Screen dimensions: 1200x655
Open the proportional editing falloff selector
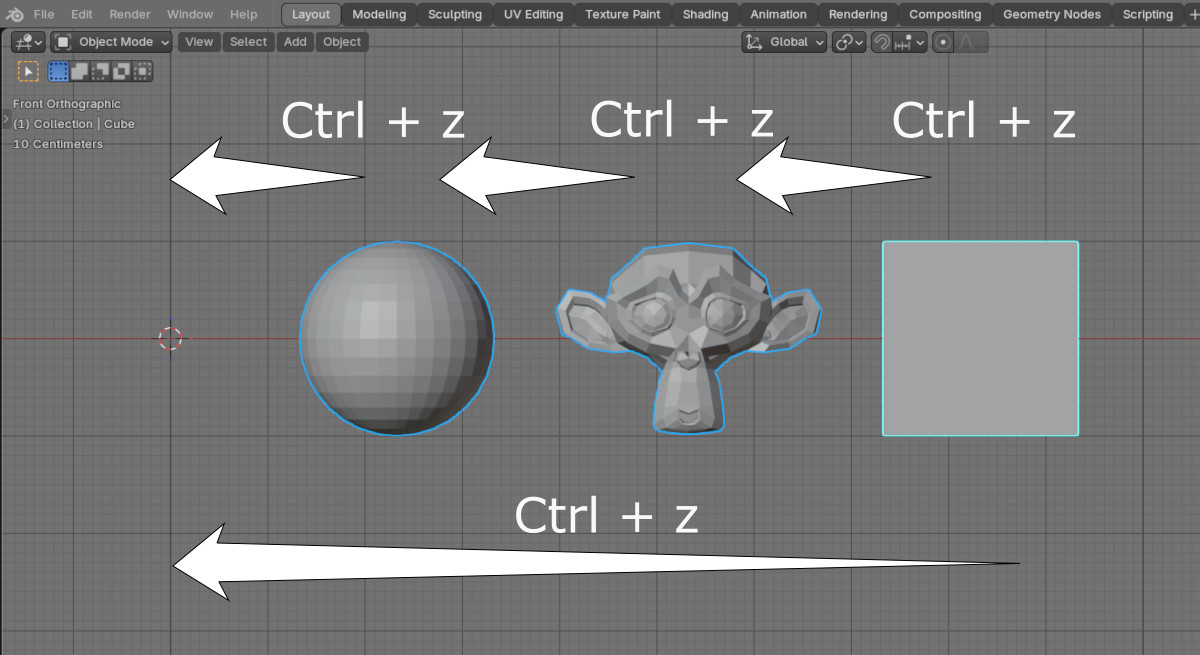tap(971, 42)
